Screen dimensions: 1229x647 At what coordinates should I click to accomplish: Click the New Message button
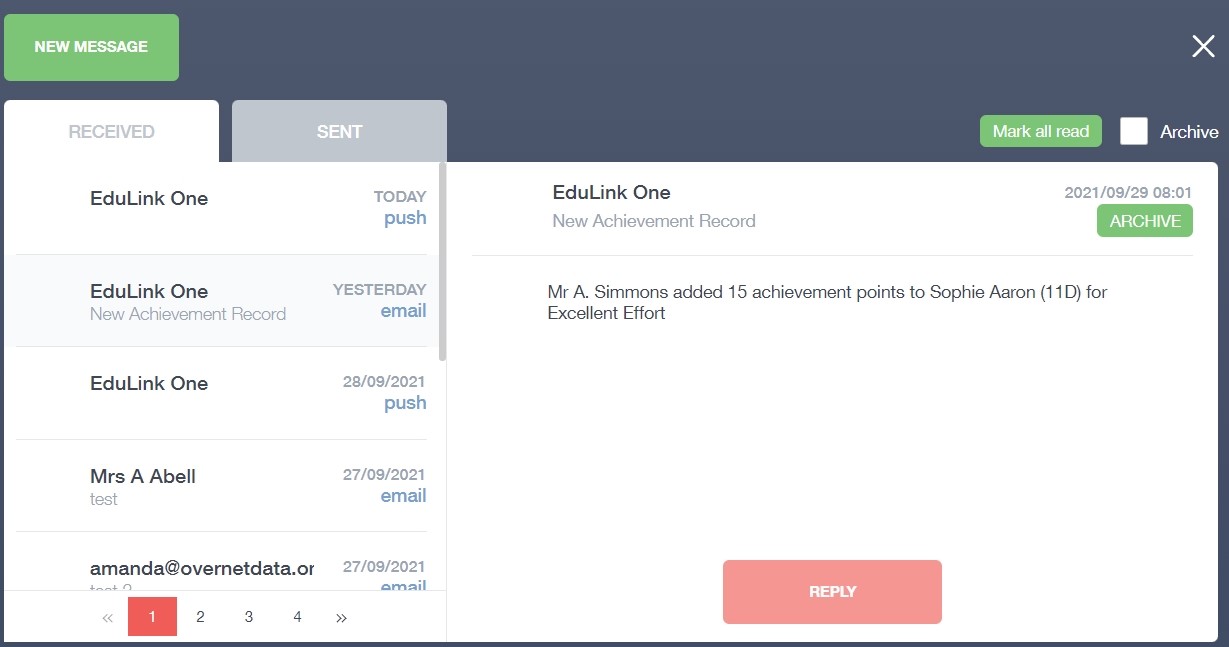click(x=91, y=47)
